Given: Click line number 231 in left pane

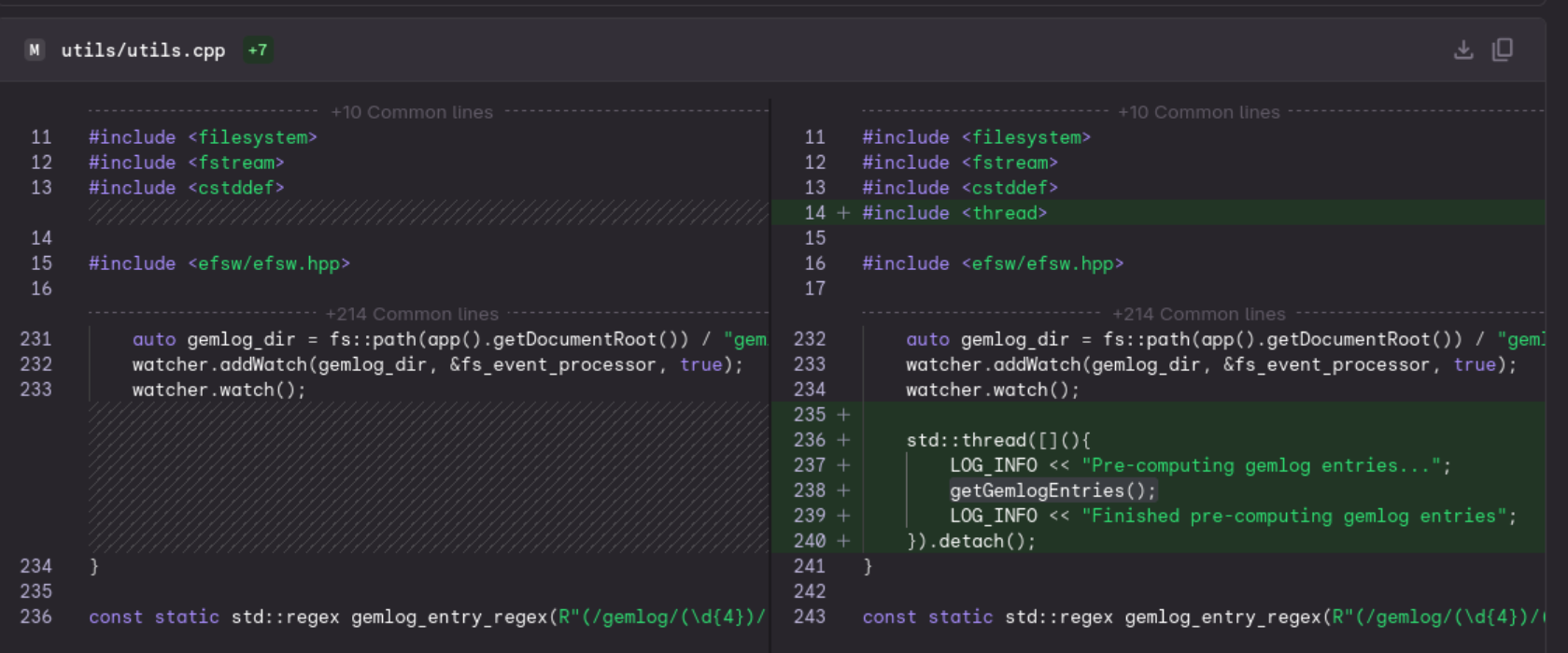Looking at the screenshot, I should coord(35,339).
